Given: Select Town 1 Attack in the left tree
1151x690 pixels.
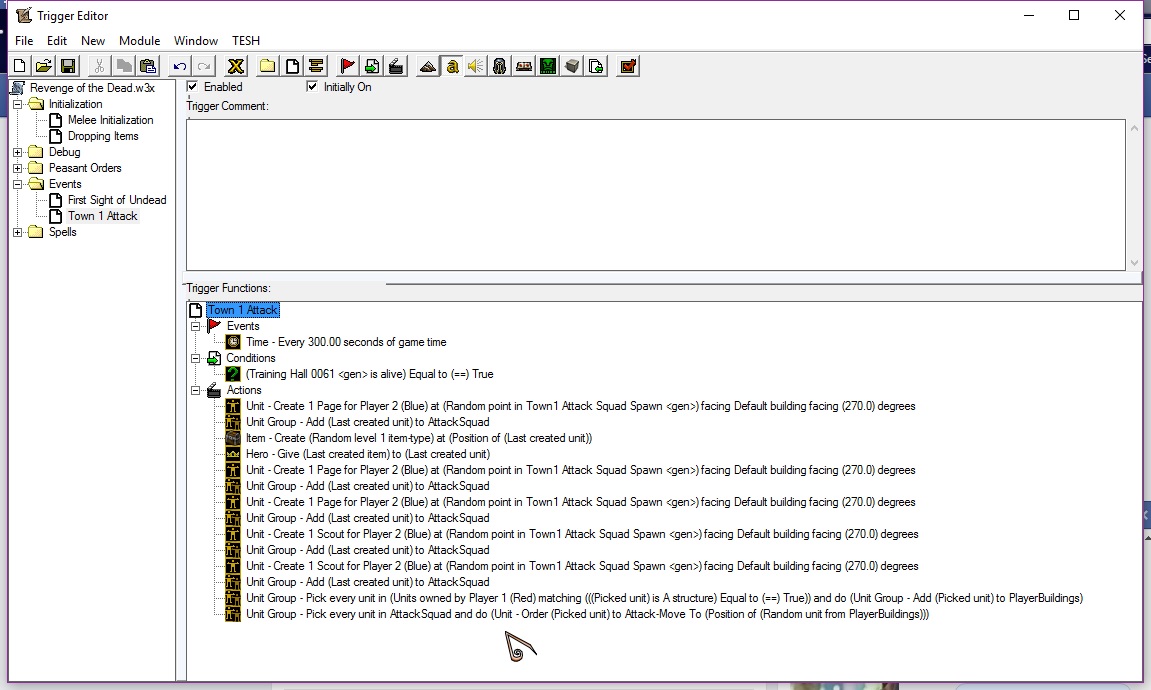Looking at the screenshot, I should pyautogui.click(x=102, y=217).
